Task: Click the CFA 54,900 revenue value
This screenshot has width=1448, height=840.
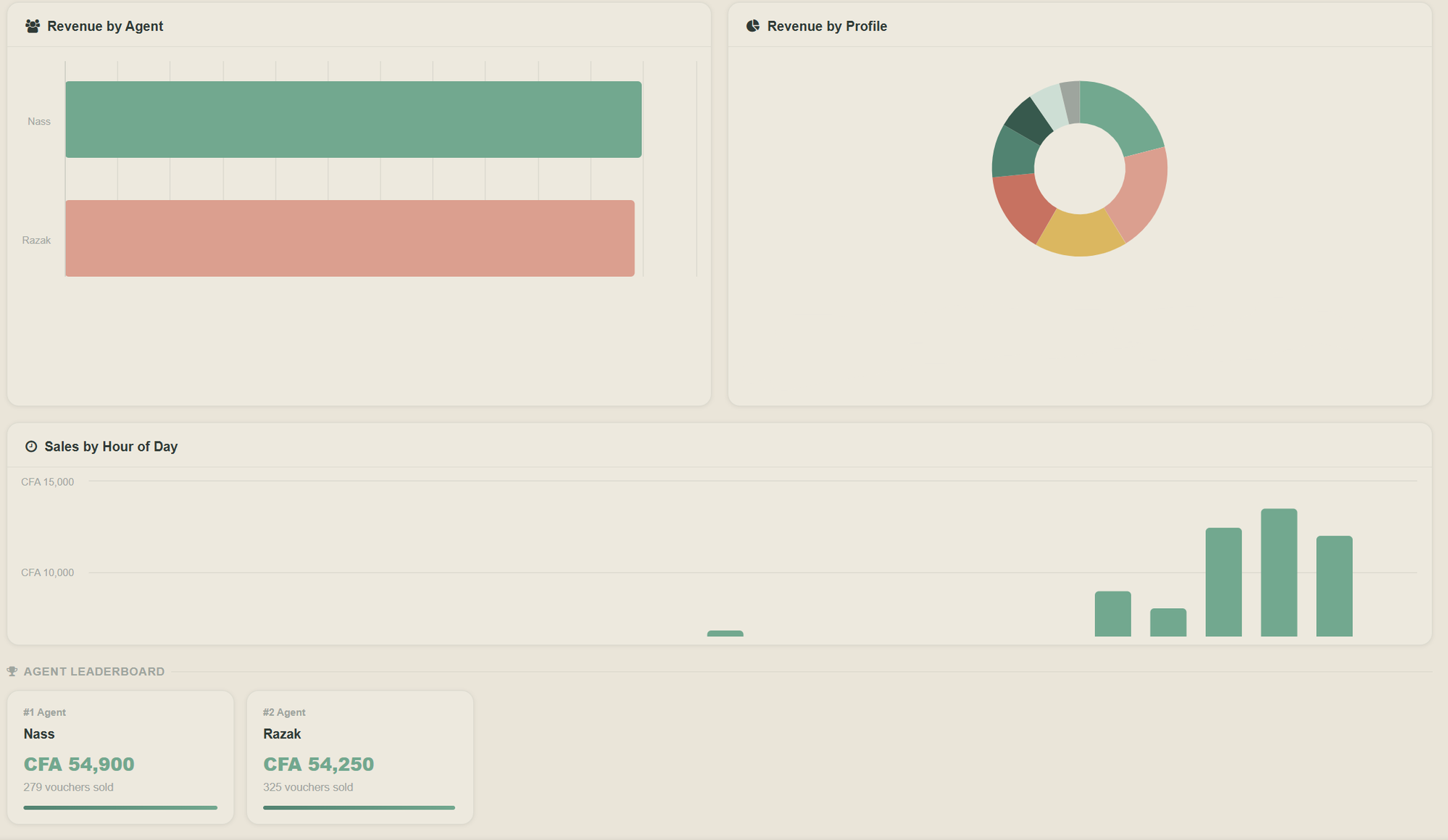Action: [x=79, y=764]
